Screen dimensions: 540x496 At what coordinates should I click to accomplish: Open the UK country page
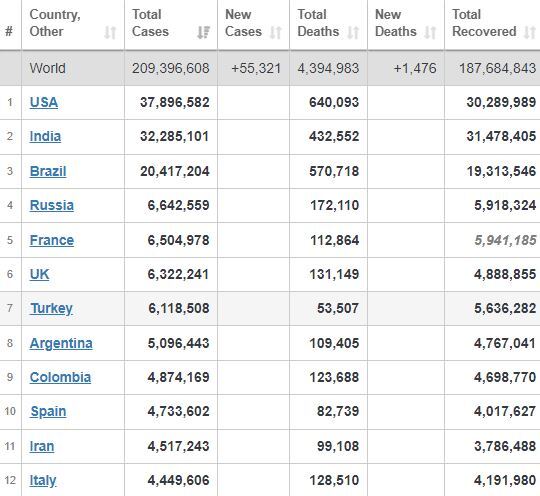tap(39, 274)
